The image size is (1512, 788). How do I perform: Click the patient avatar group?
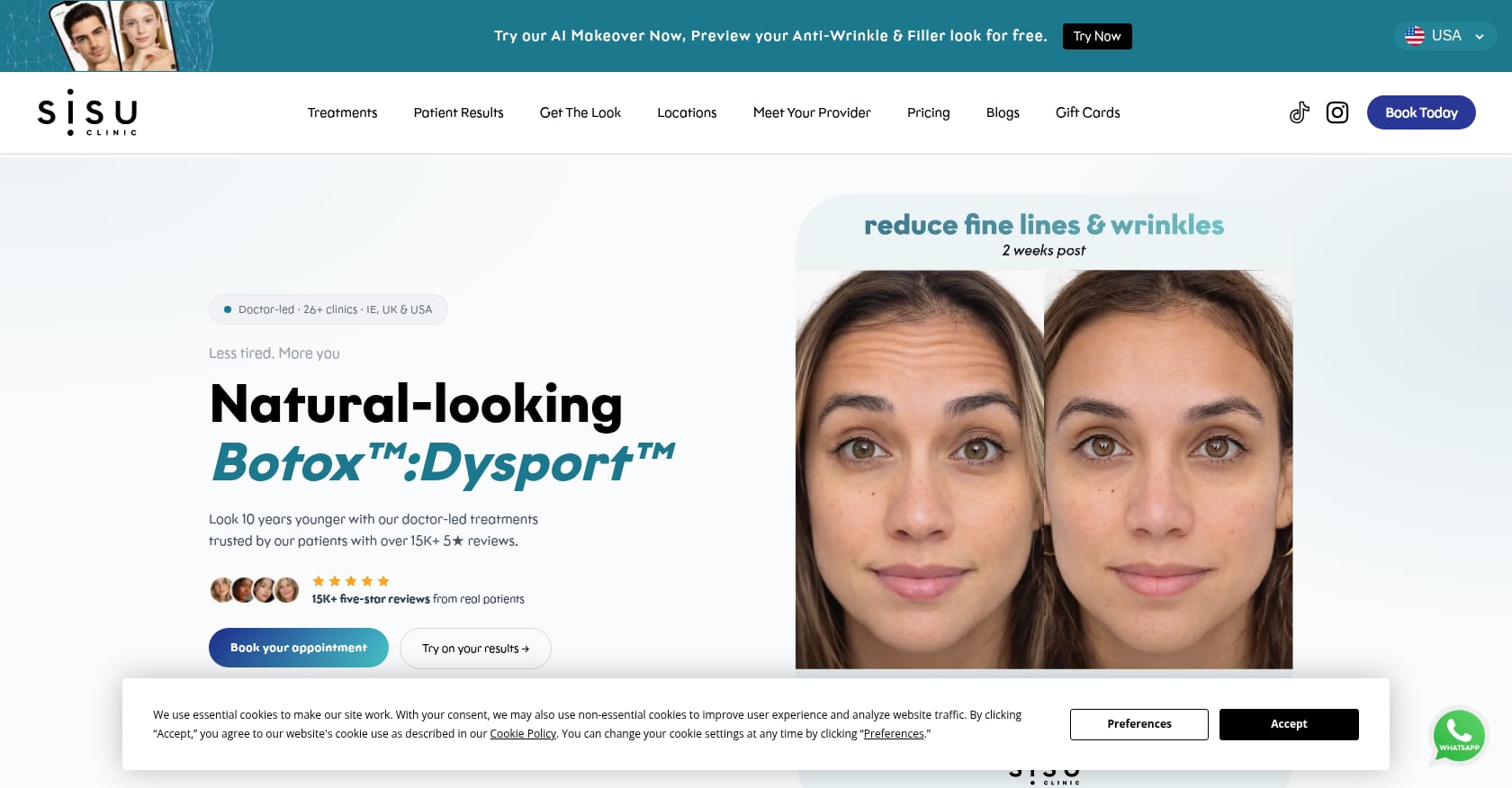[x=254, y=590]
